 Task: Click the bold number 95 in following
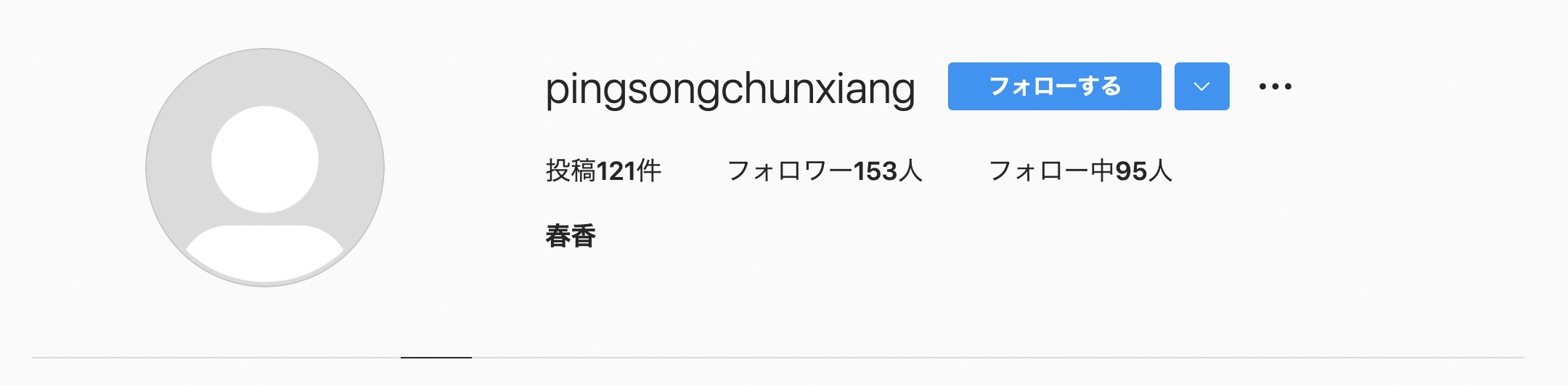pyautogui.click(x=1131, y=171)
